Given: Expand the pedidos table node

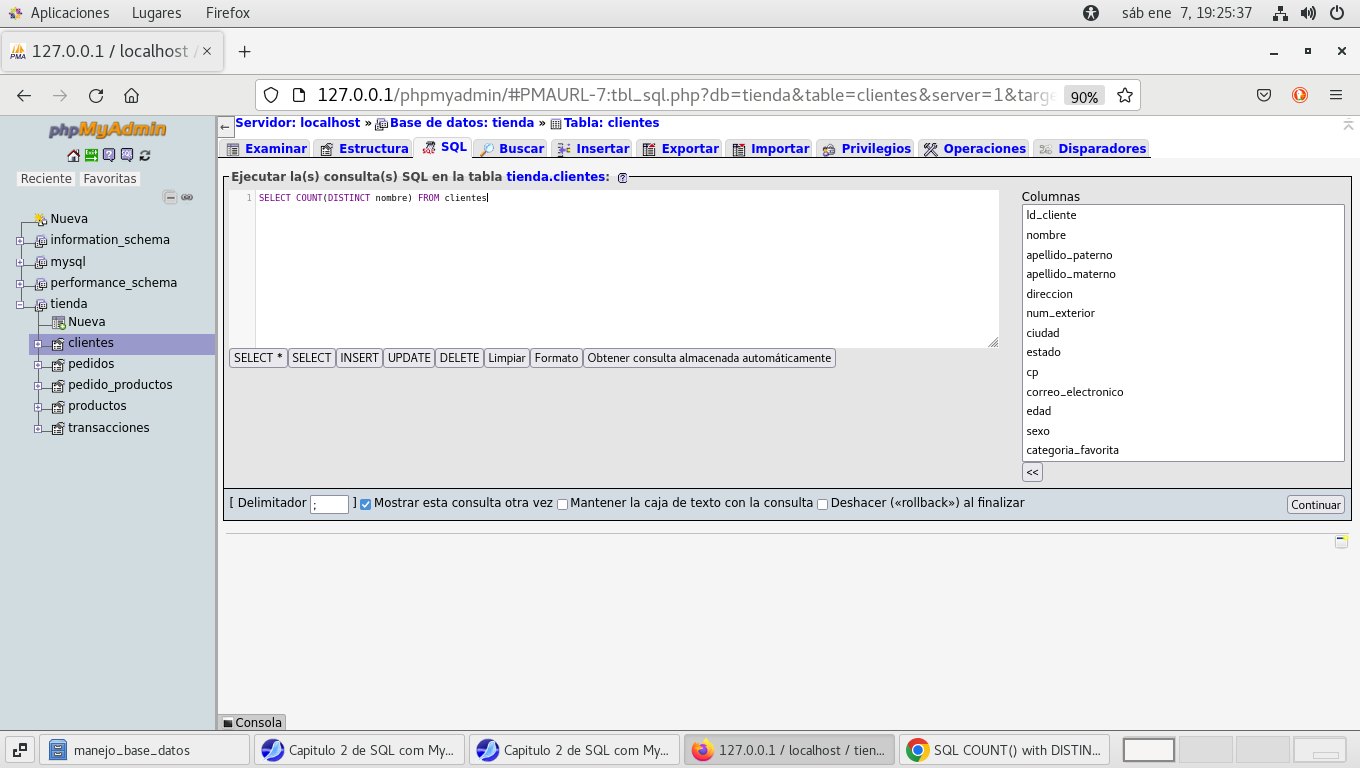Looking at the screenshot, I should [x=38, y=365].
